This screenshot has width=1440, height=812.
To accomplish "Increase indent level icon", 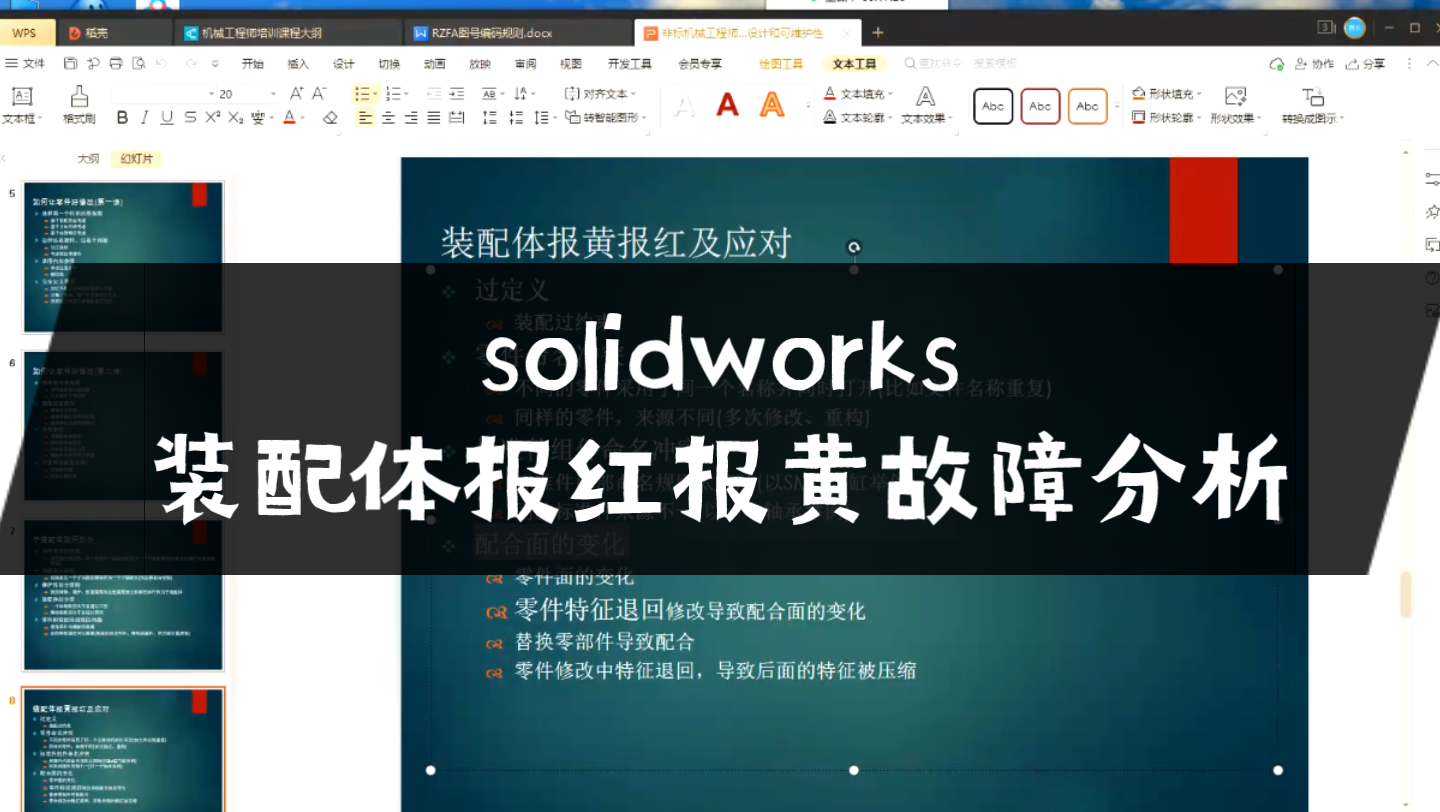I will 457,93.
